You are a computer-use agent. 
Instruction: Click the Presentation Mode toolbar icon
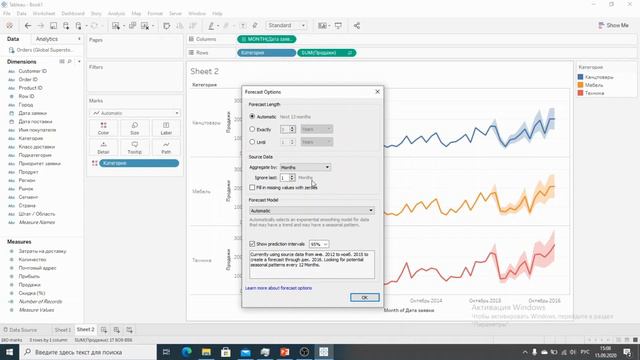[x=338, y=26]
